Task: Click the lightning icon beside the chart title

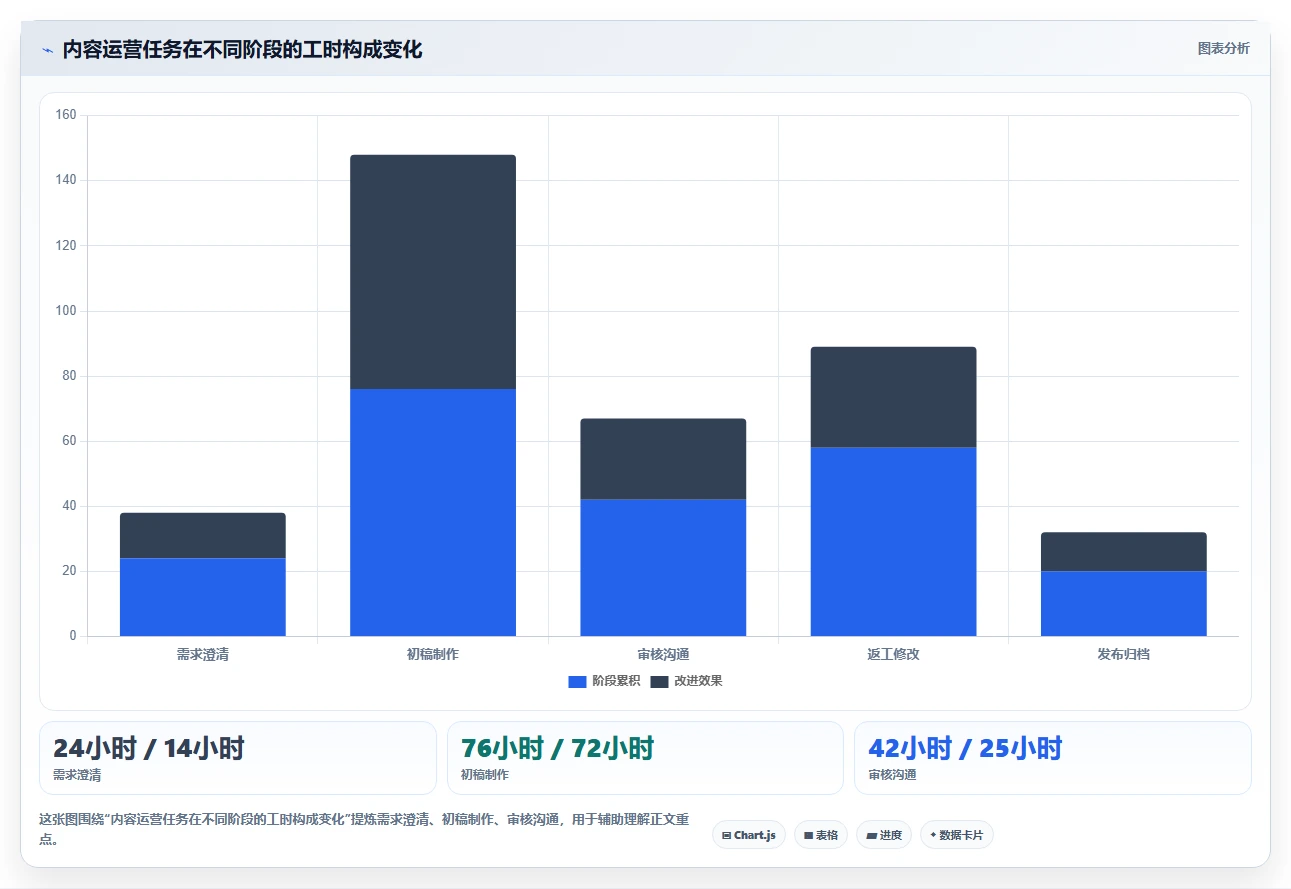Action: pos(48,50)
